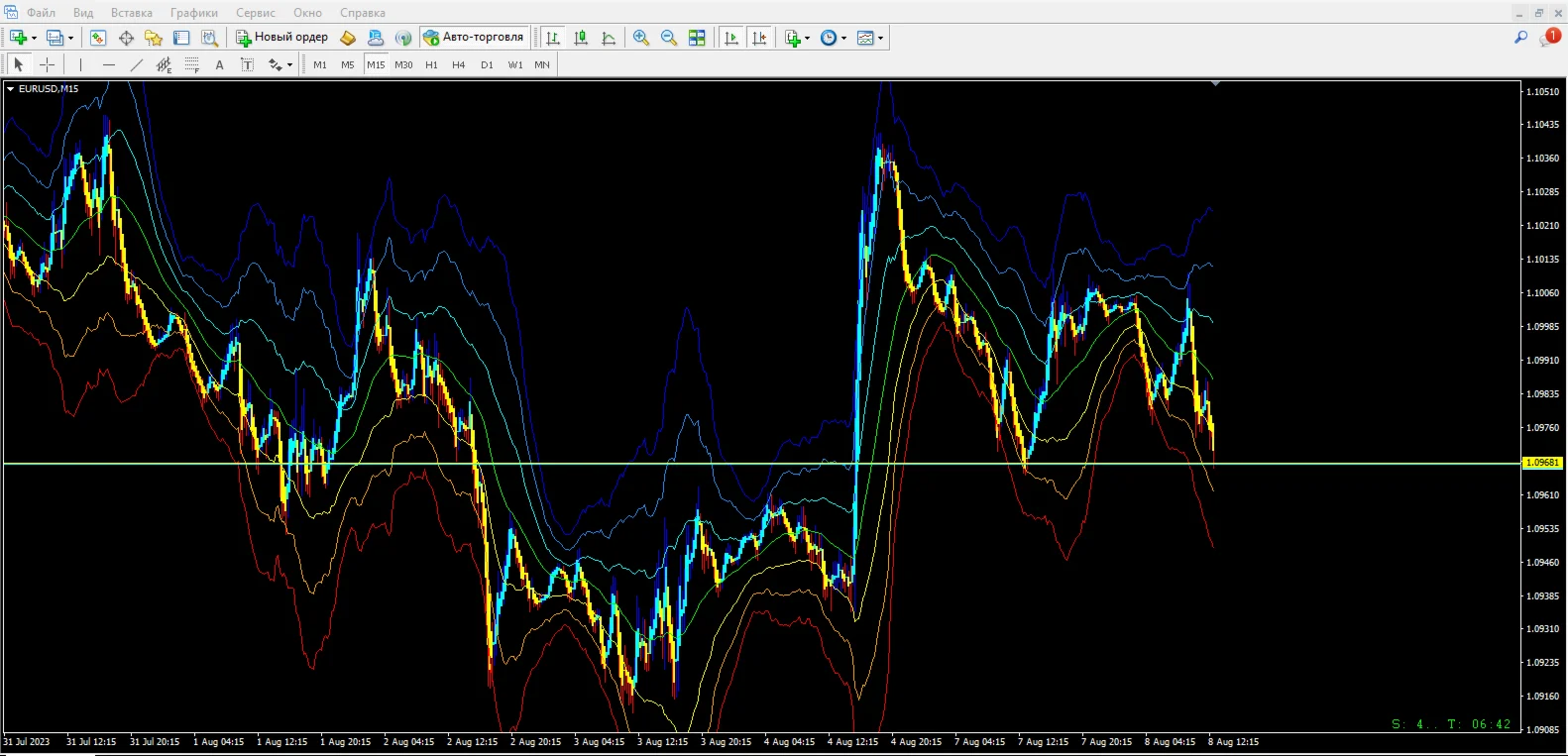1568x756 pixels.
Task: Select the trendline tool
Action: pos(137,64)
